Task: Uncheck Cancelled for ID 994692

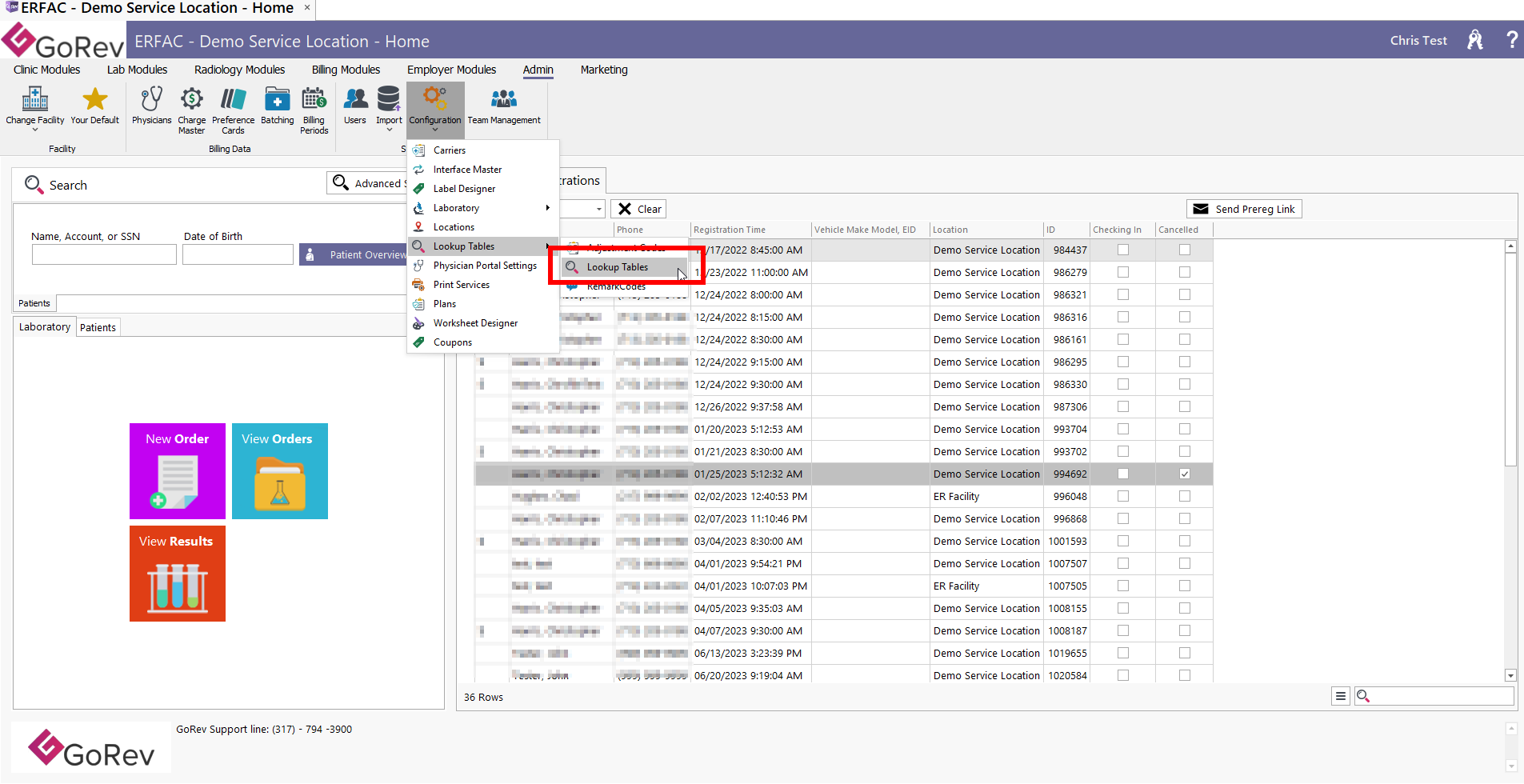Action: point(1185,474)
